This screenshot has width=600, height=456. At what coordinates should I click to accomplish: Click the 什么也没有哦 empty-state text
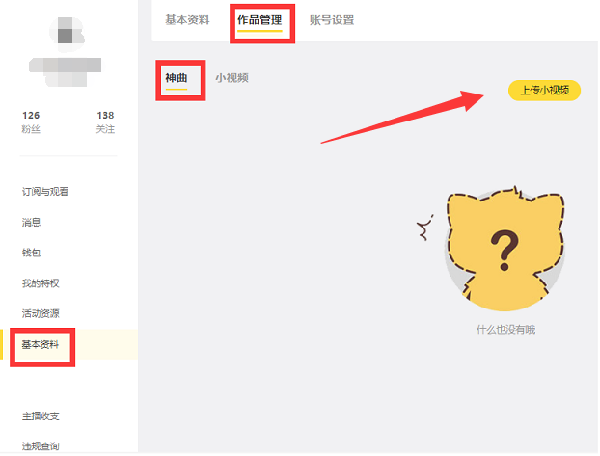click(x=505, y=330)
